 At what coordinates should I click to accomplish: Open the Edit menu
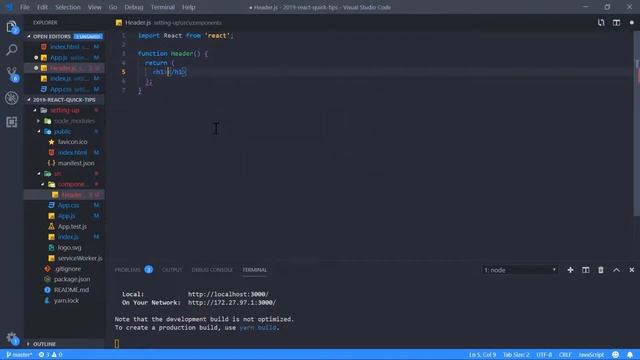42,7
